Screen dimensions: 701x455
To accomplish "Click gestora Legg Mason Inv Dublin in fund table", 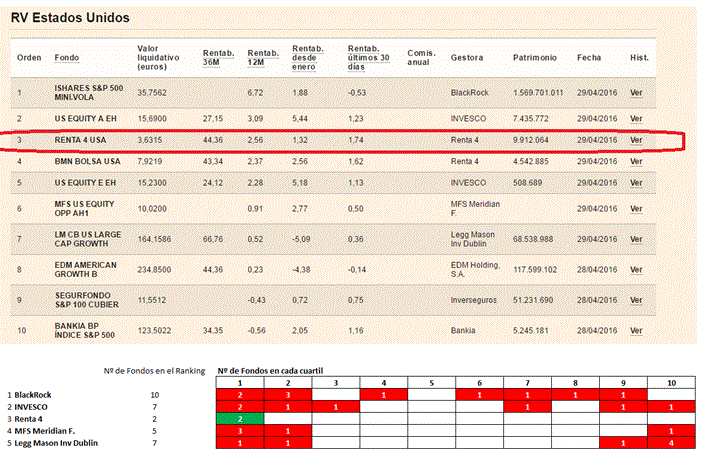I will pos(473,239).
